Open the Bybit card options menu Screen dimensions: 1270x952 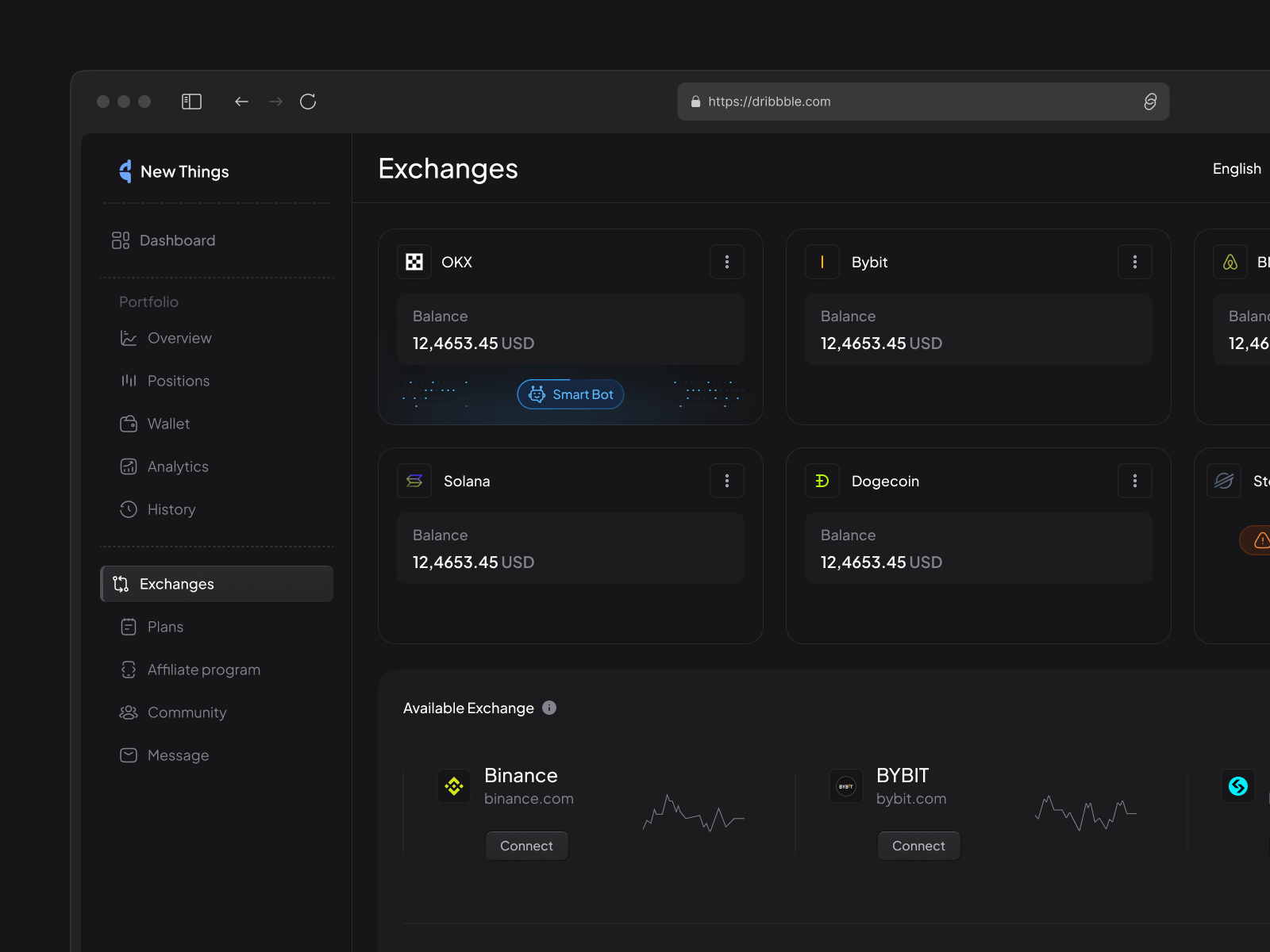1135,262
